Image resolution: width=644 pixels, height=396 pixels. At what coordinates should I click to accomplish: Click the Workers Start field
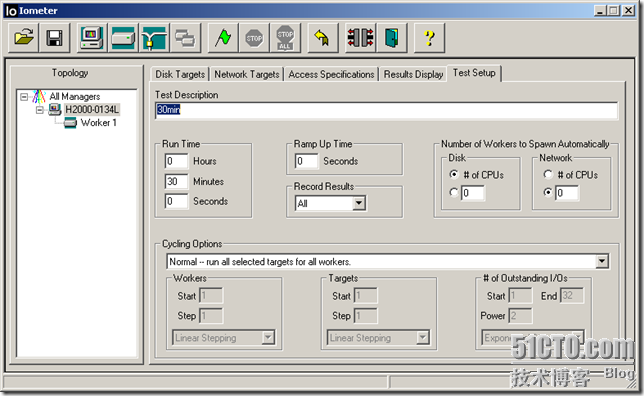click(211, 296)
